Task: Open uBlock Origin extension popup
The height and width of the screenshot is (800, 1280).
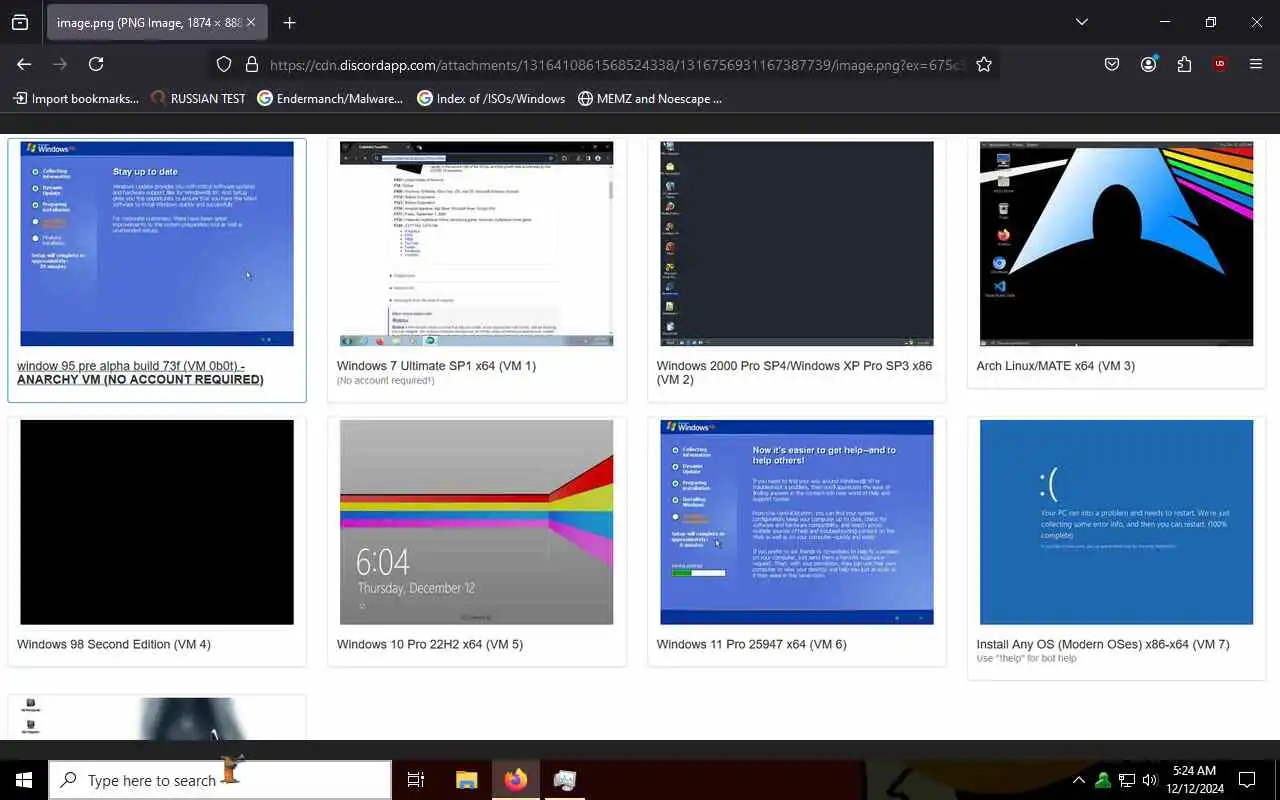Action: [1220, 64]
